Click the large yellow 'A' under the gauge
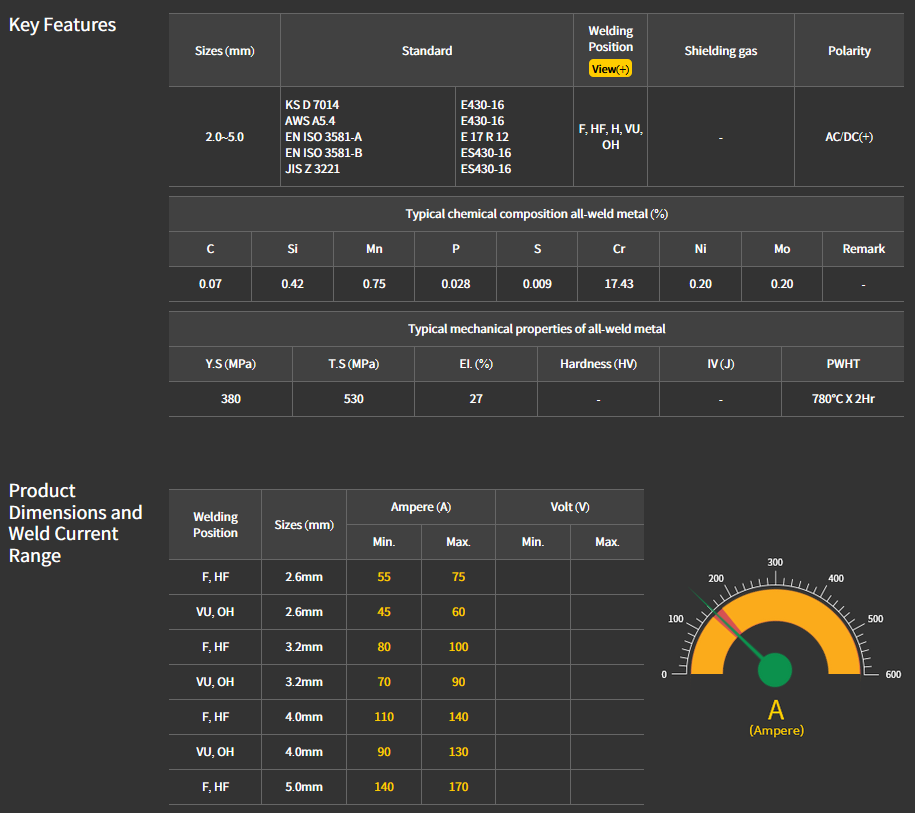This screenshot has height=813, width=915. point(776,710)
